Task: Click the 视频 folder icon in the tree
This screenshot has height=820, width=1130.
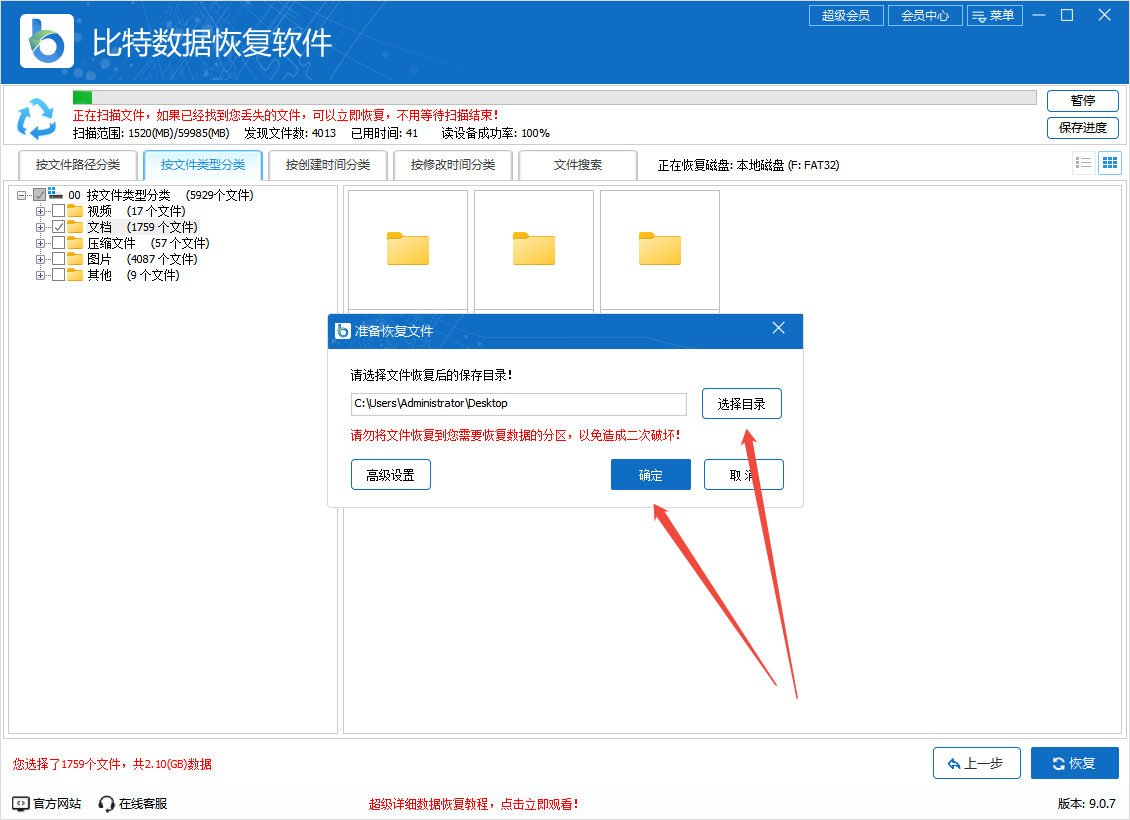Action: tap(75, 211)
